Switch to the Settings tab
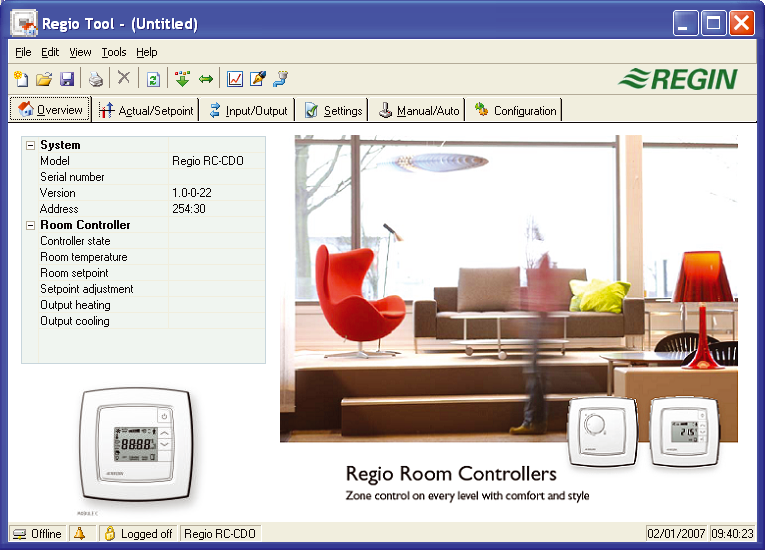This screenshot has width=765, height=550. pos(333,110)
